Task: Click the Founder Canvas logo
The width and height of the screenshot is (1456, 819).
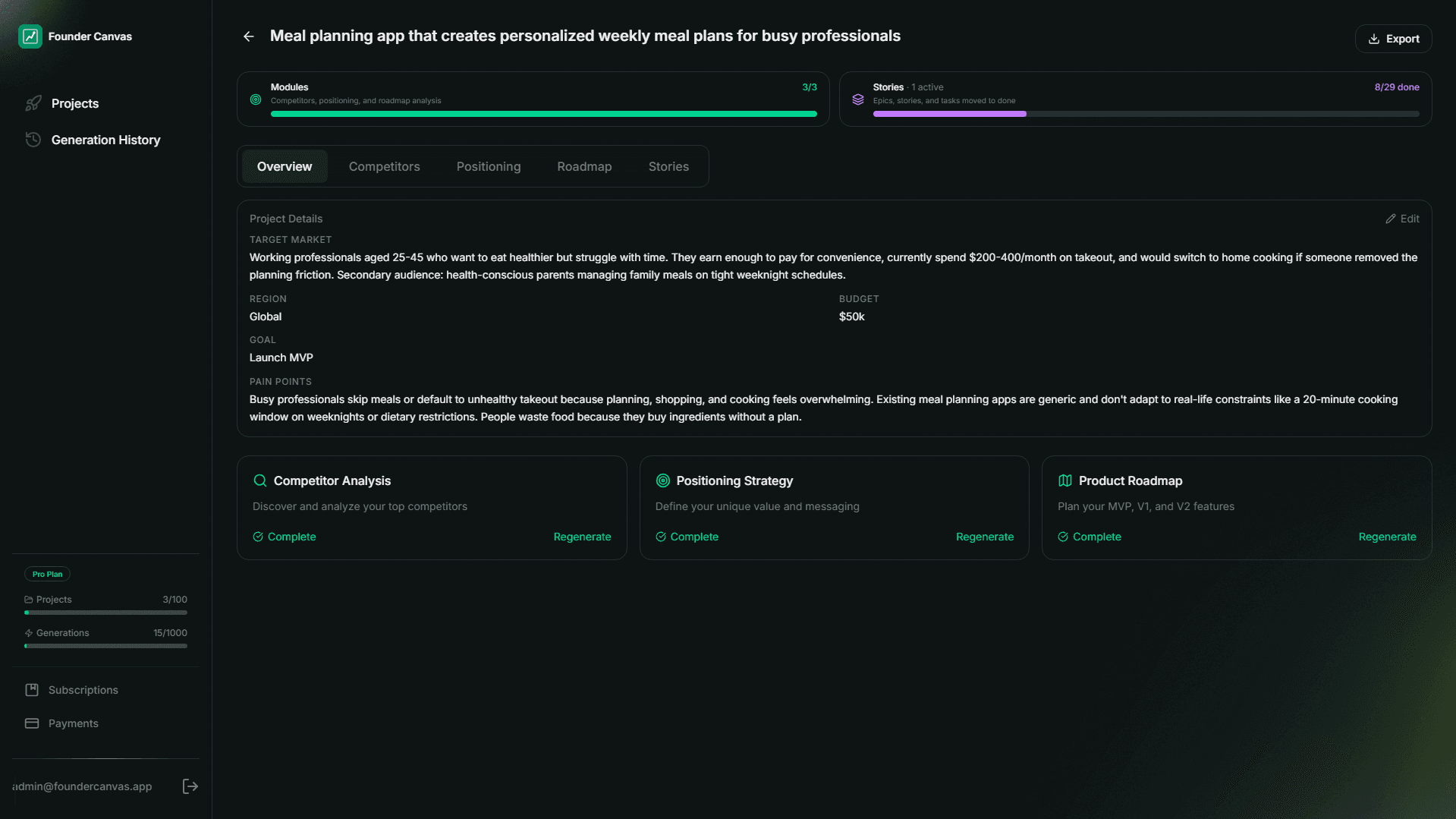Action: click(30, 36)
